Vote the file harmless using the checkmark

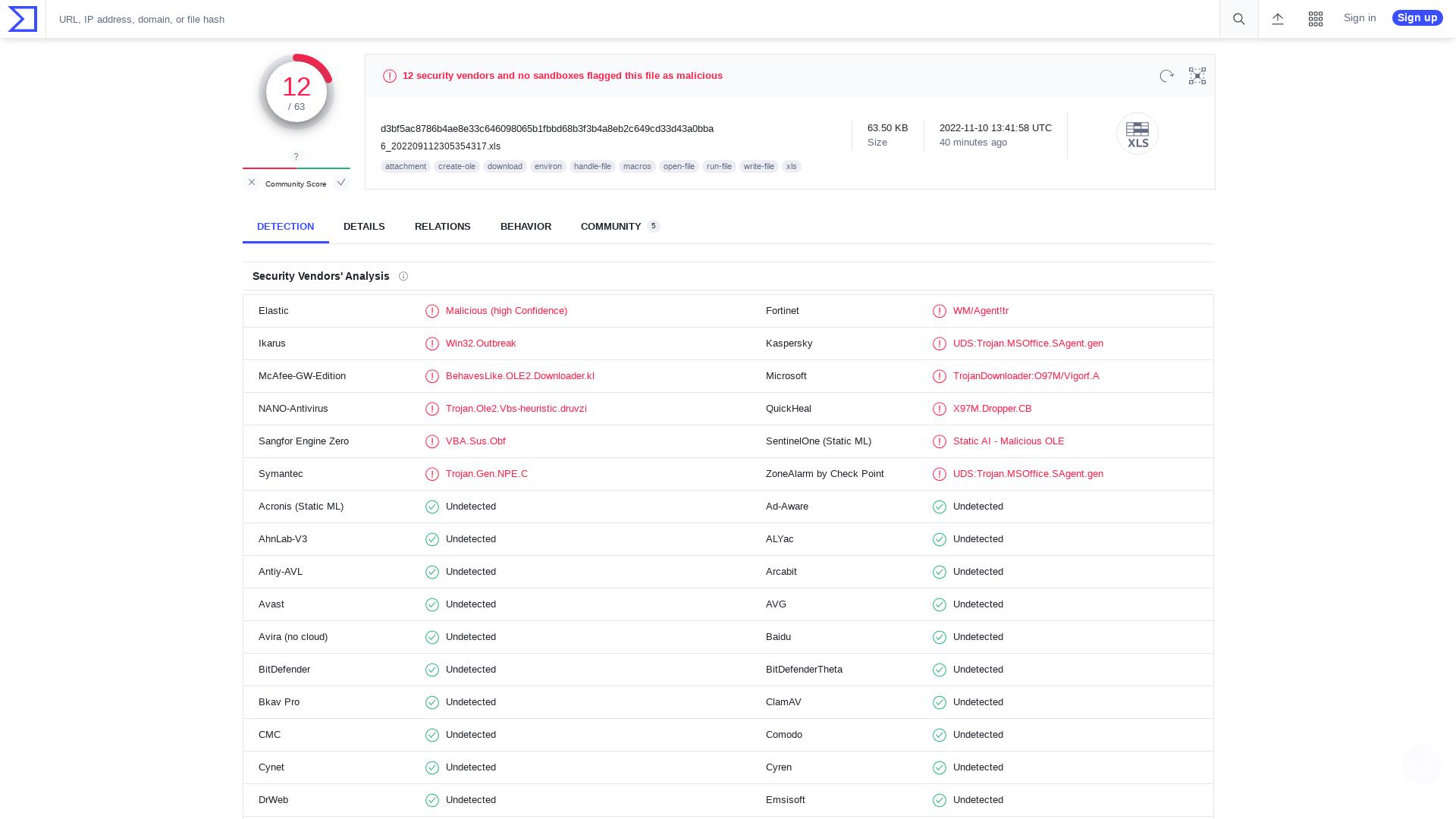pyautogui.click(x=341, y=182)
